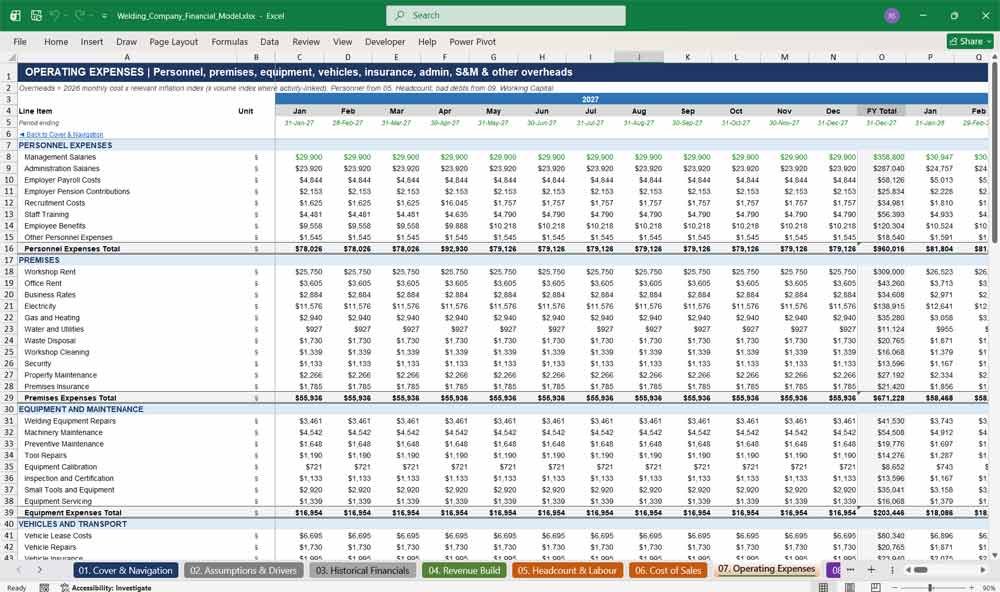
Task: Select row 16 header
Action: pyautogui.click(x=9, y=249)
